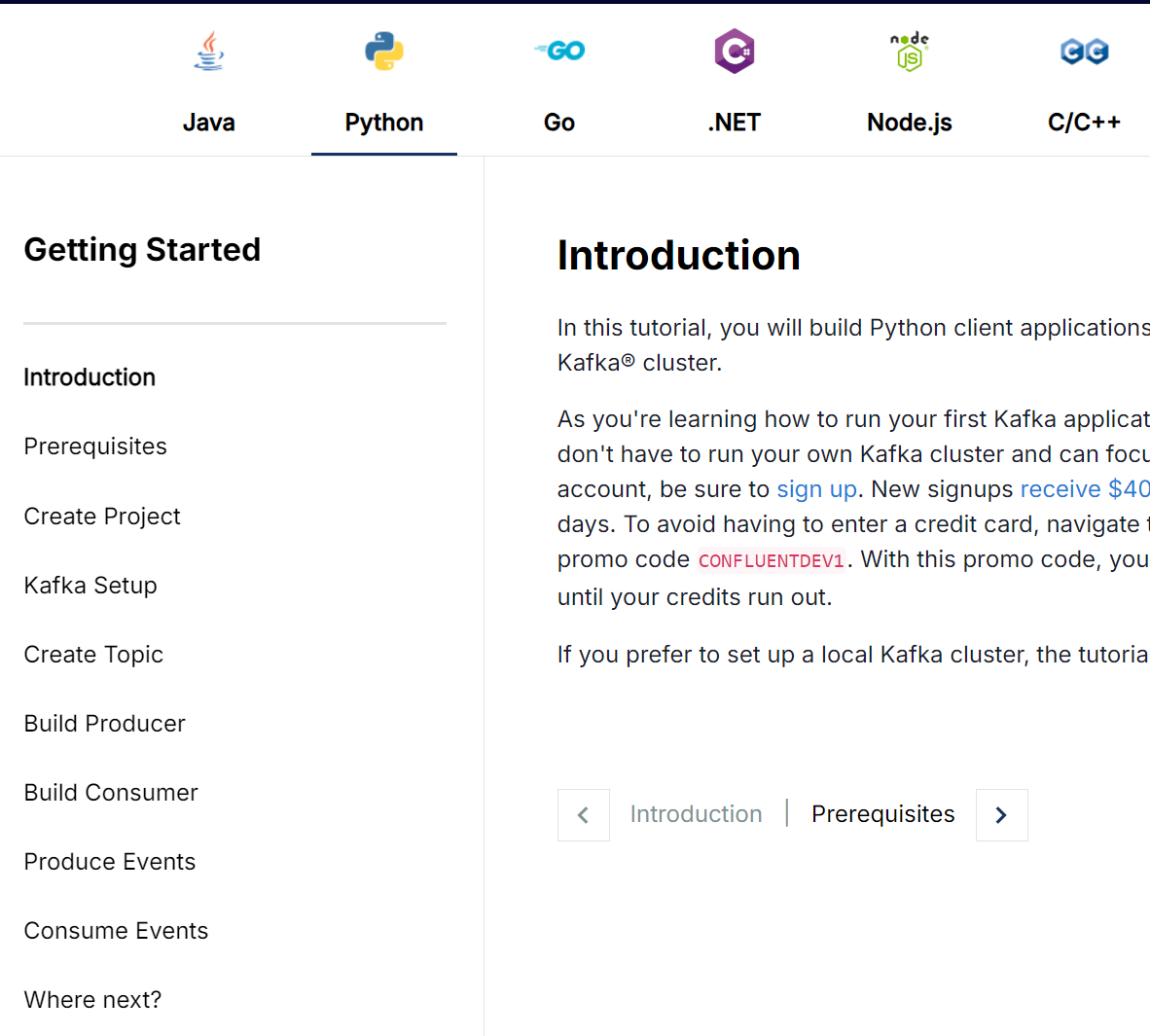This screenshot has height=1036, width=1150.
Task: Select the Node.js tab label
Action: (x=910, y=123)
